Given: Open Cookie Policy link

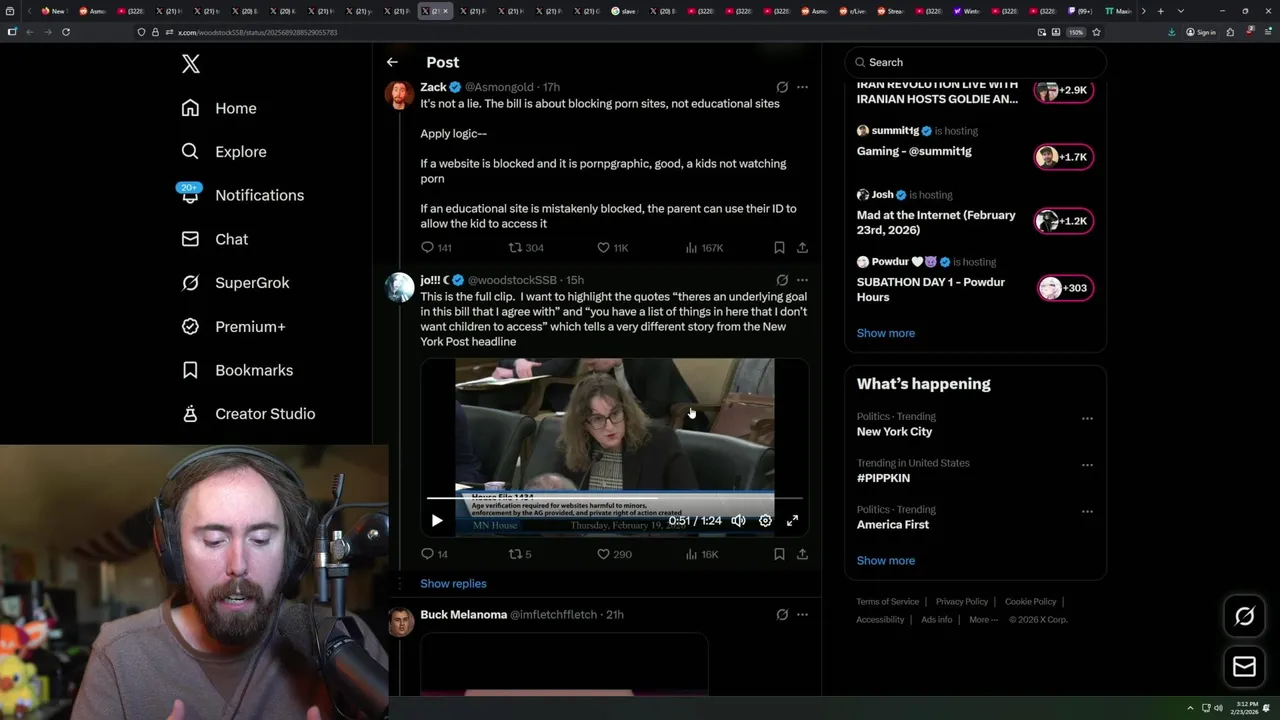Looking at the screenshot, I should pos(1030,602).
